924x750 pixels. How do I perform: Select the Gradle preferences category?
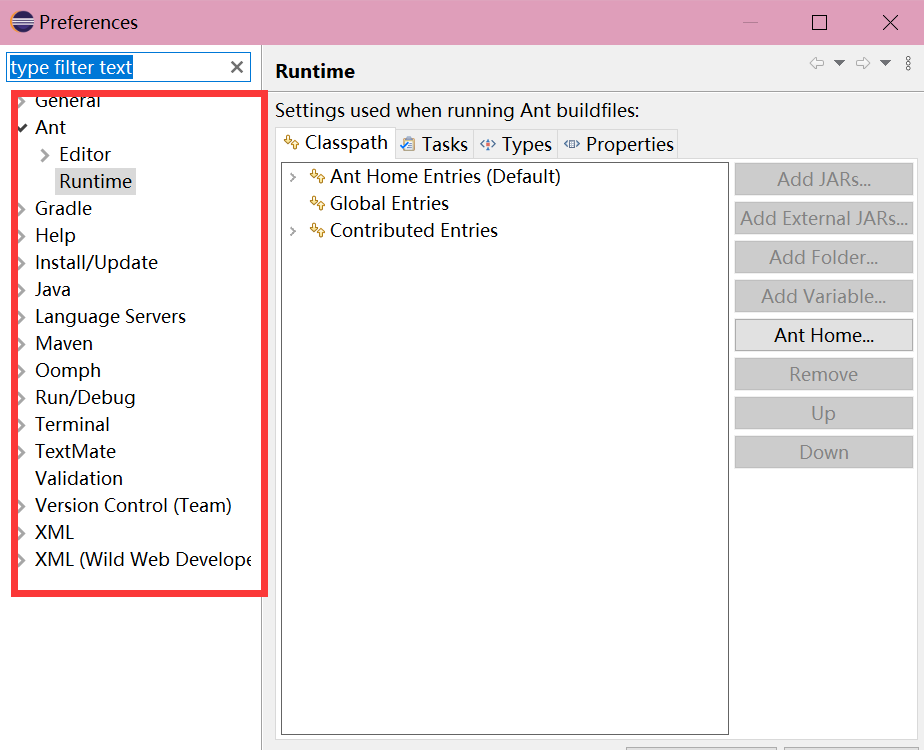coord(63,208)
